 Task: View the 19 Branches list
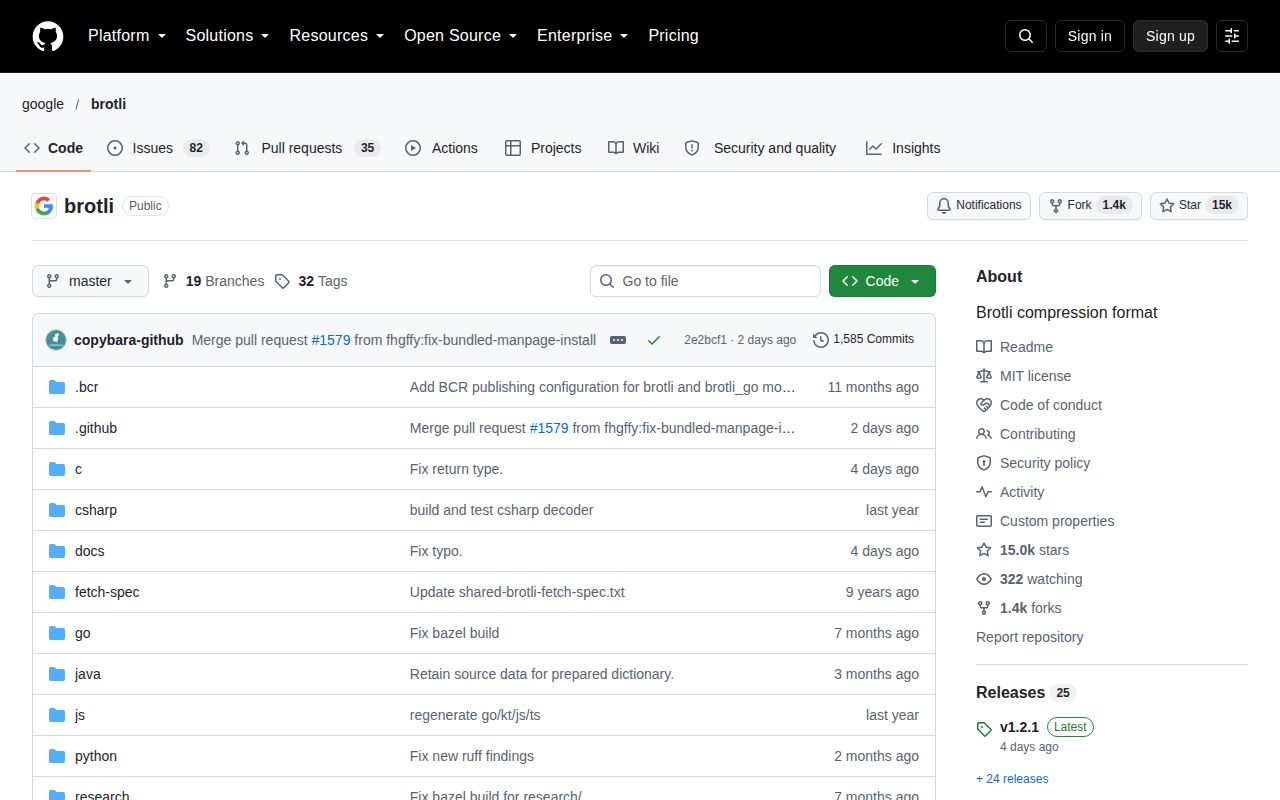[x=213, y=281]
